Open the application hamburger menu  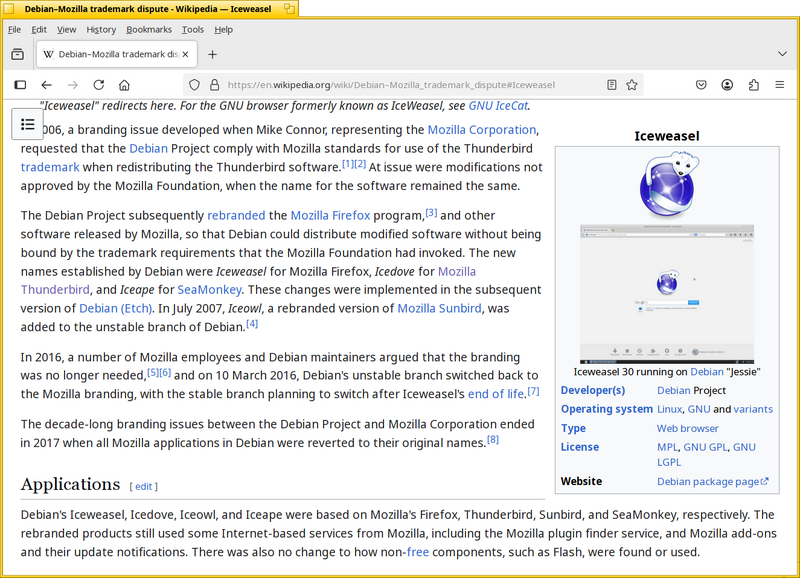[780, 85]
